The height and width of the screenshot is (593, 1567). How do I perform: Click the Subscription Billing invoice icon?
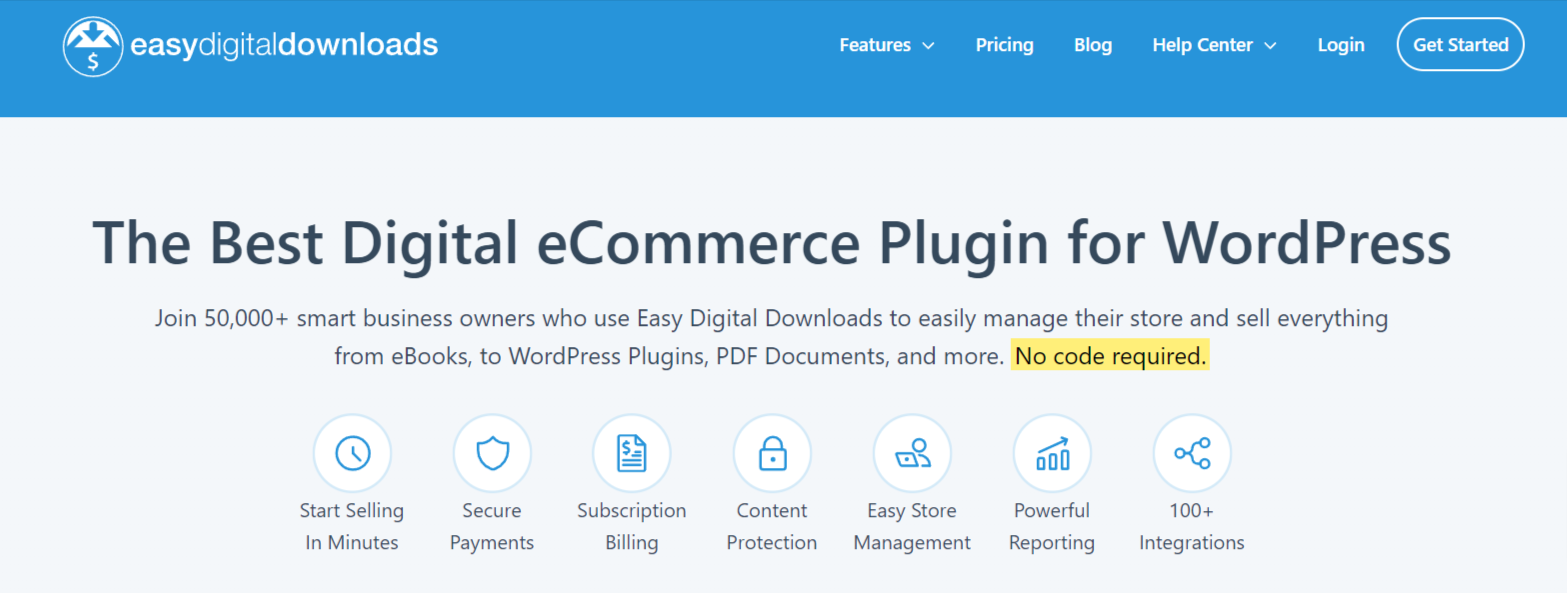pyautogui.click(x=632, y=453)
